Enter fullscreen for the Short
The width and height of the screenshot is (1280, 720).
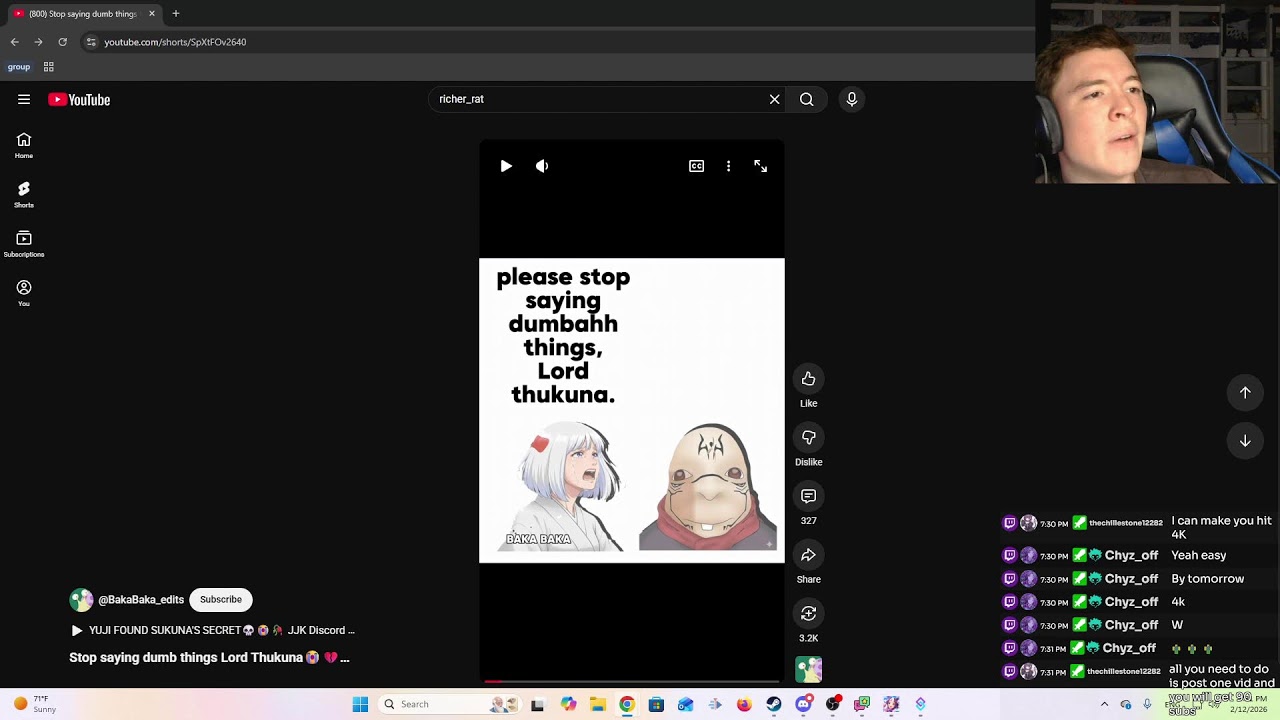point(761,166)
